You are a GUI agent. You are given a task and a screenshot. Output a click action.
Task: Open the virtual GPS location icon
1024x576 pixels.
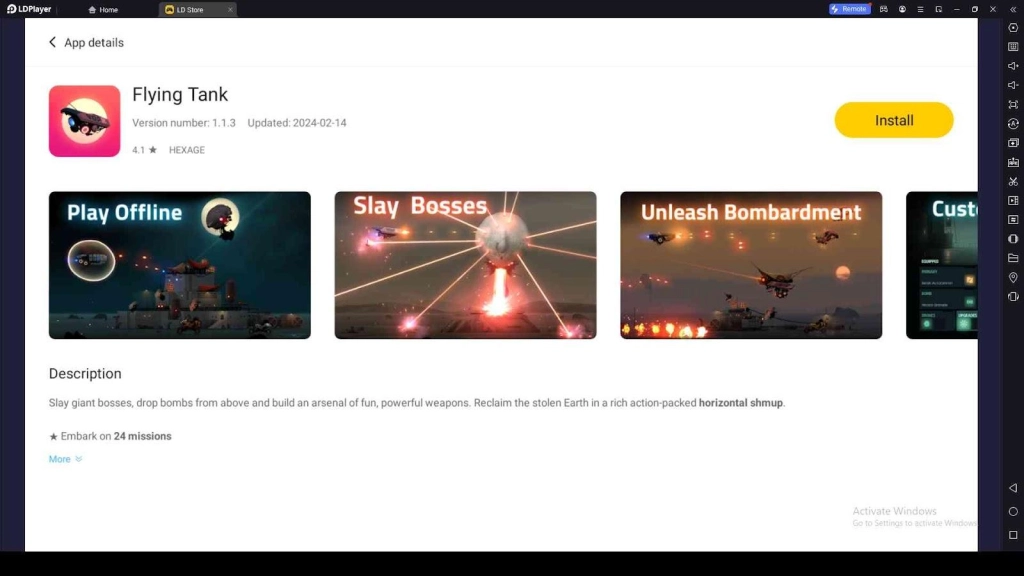pyautogui.click(x=1013, y=278)
